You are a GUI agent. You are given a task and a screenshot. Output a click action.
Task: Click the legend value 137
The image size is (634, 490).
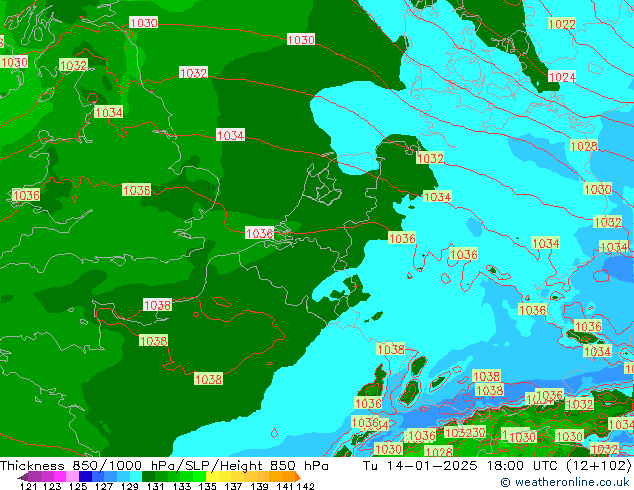(x=233, y=486)
